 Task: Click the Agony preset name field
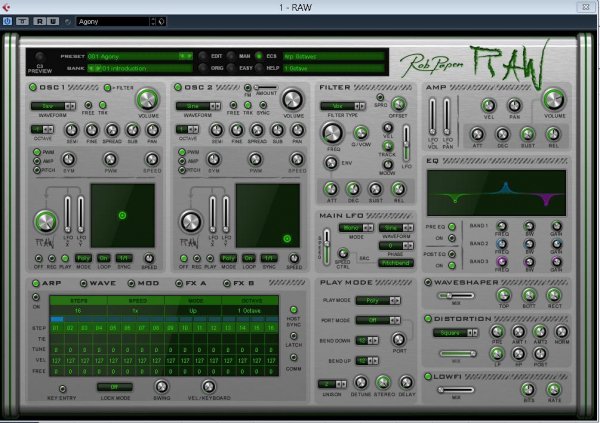113,22
